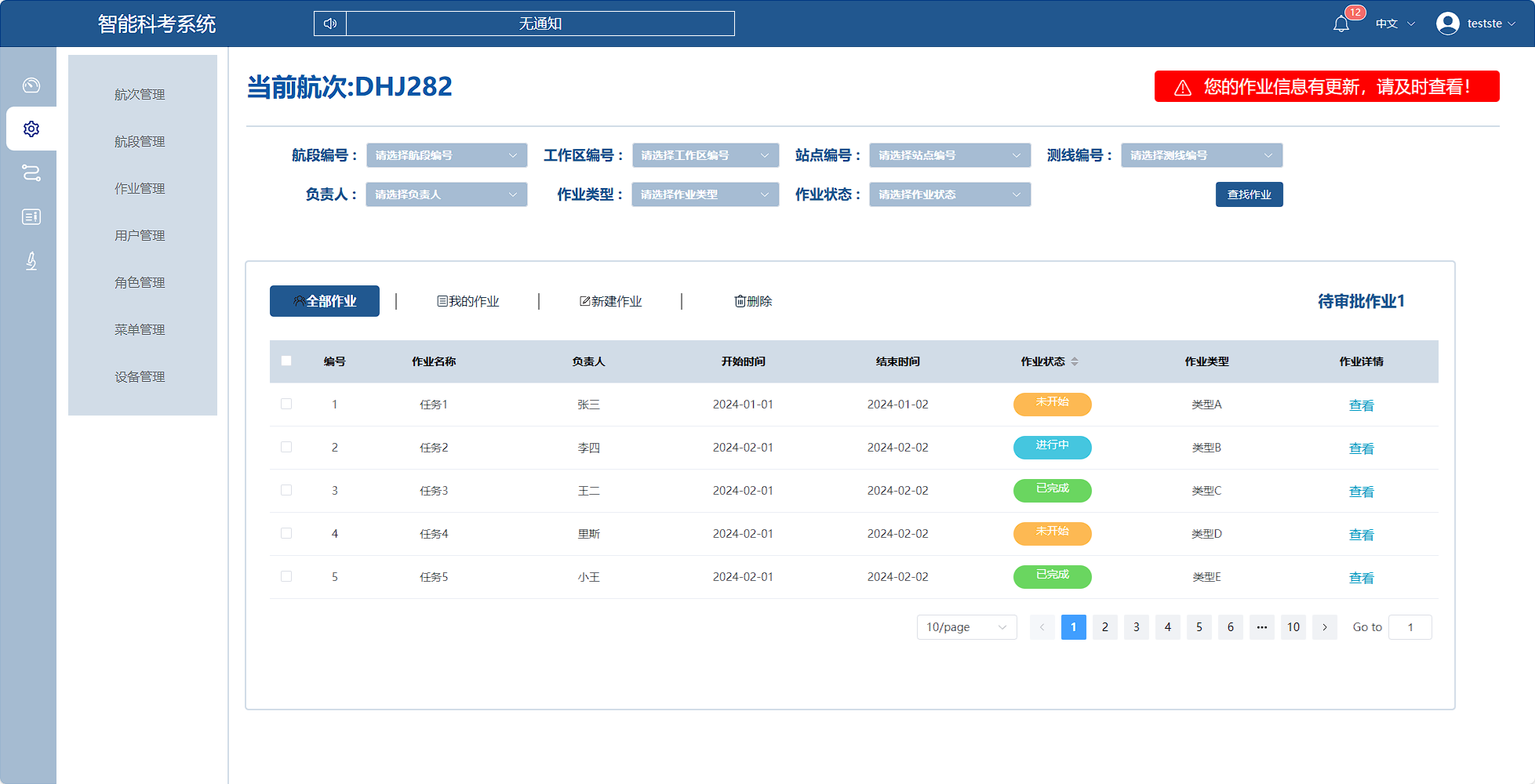Switch to 我的作业 tab
Viewport: 1535px width, 784px height.
pyautogui.click(x=468, y=301)
